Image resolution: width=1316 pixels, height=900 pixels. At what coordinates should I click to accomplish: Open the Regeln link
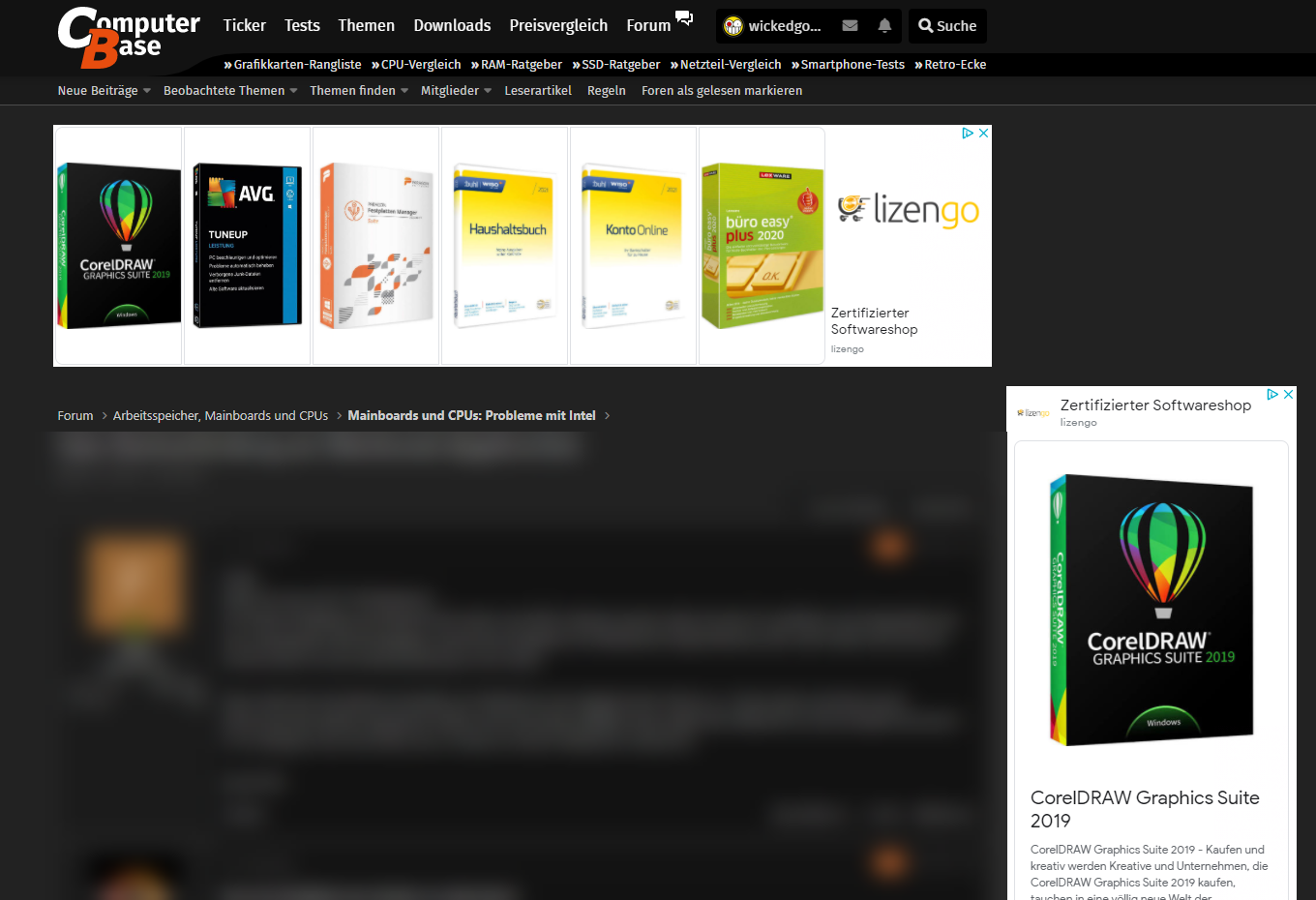click(607, 91)
